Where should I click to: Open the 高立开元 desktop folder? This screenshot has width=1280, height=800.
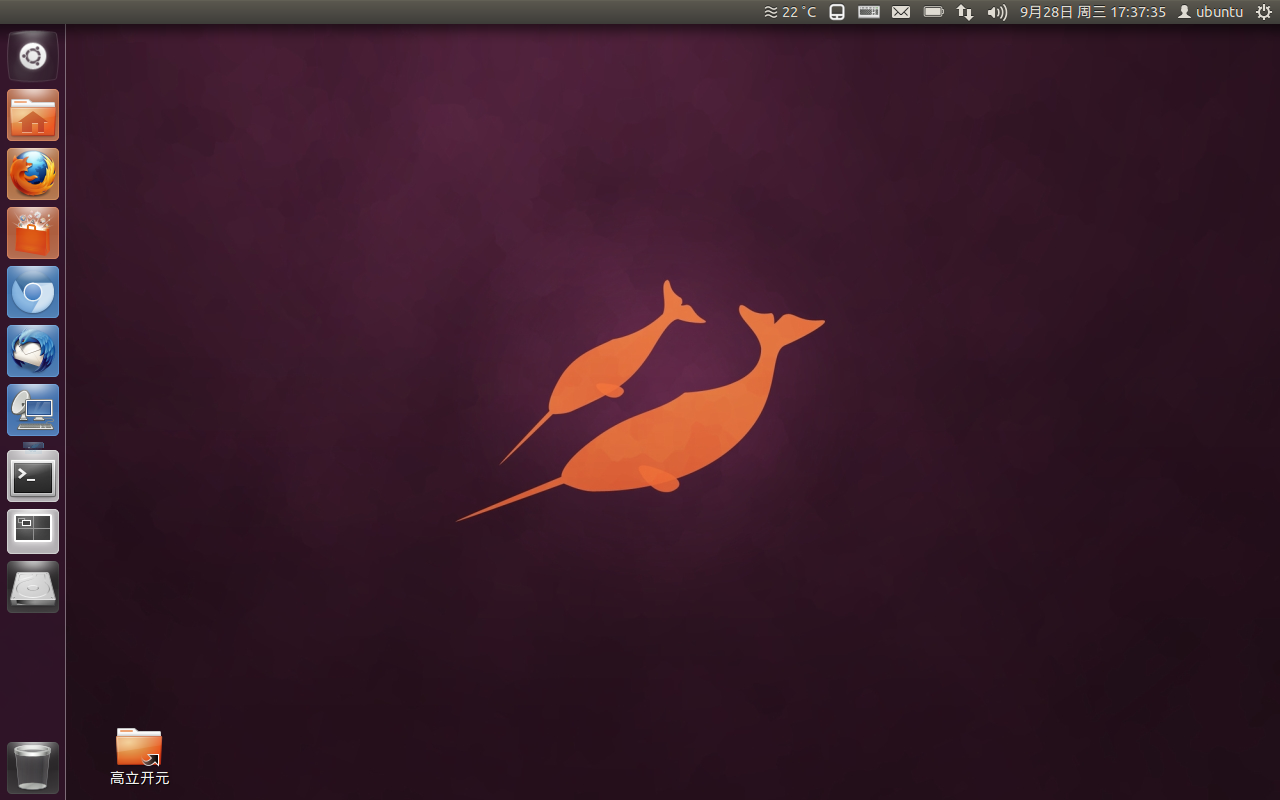click(x=139, y=757)
